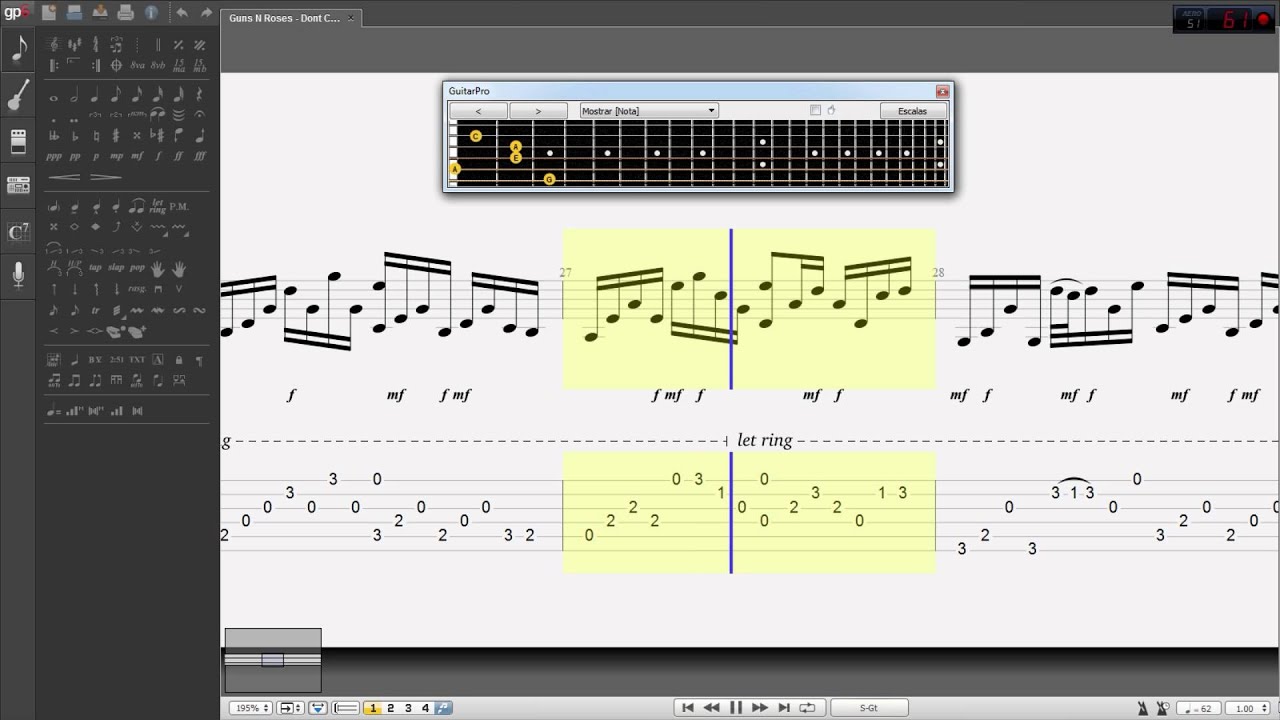Open the microphone lyrics panel
Screen dimensions: 1280x720
click(18, 276)
